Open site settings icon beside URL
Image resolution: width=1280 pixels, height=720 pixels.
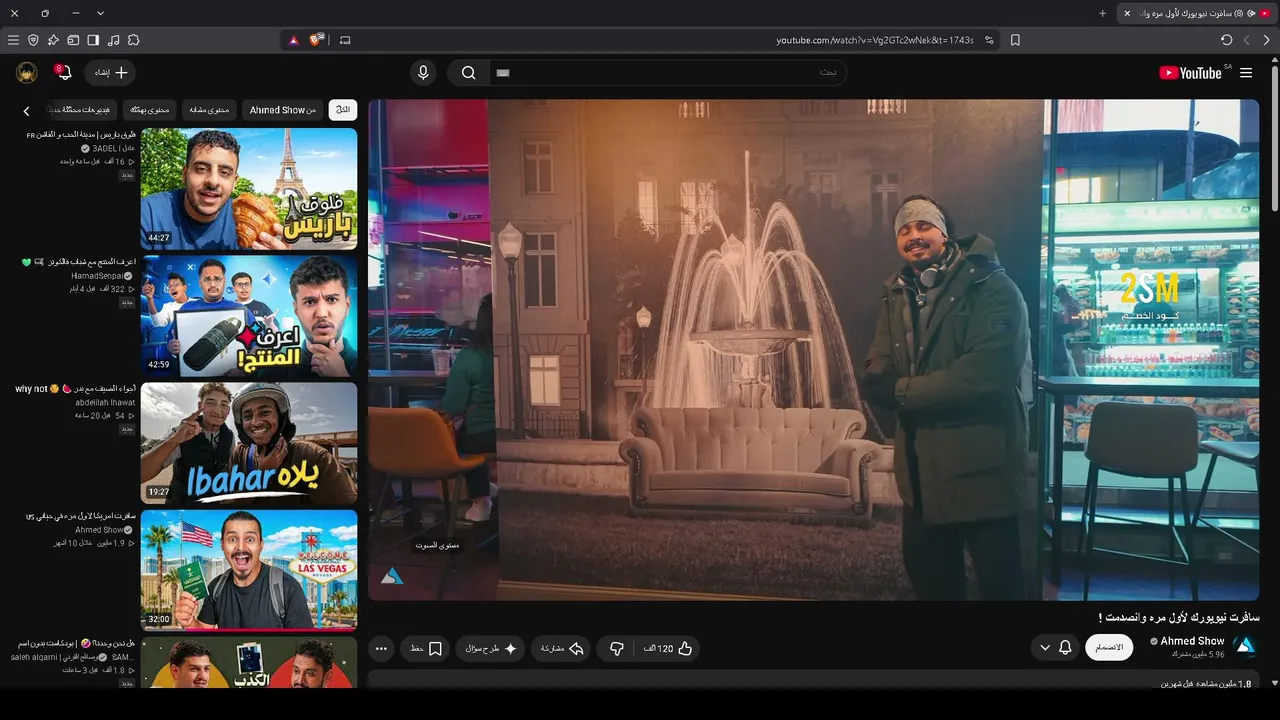tap(989, 40)
